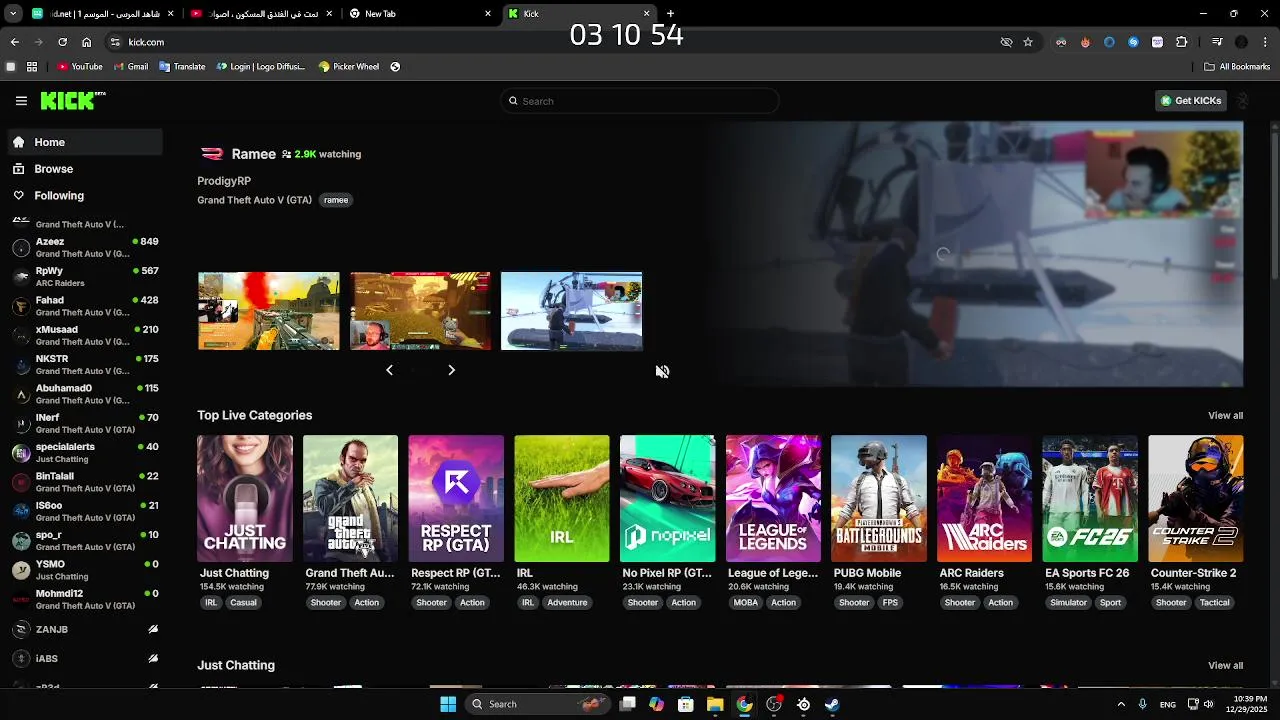Open the All Bookmarks folder
This screenshot has width=1280, height=720.
click(x=1237, y=67)
